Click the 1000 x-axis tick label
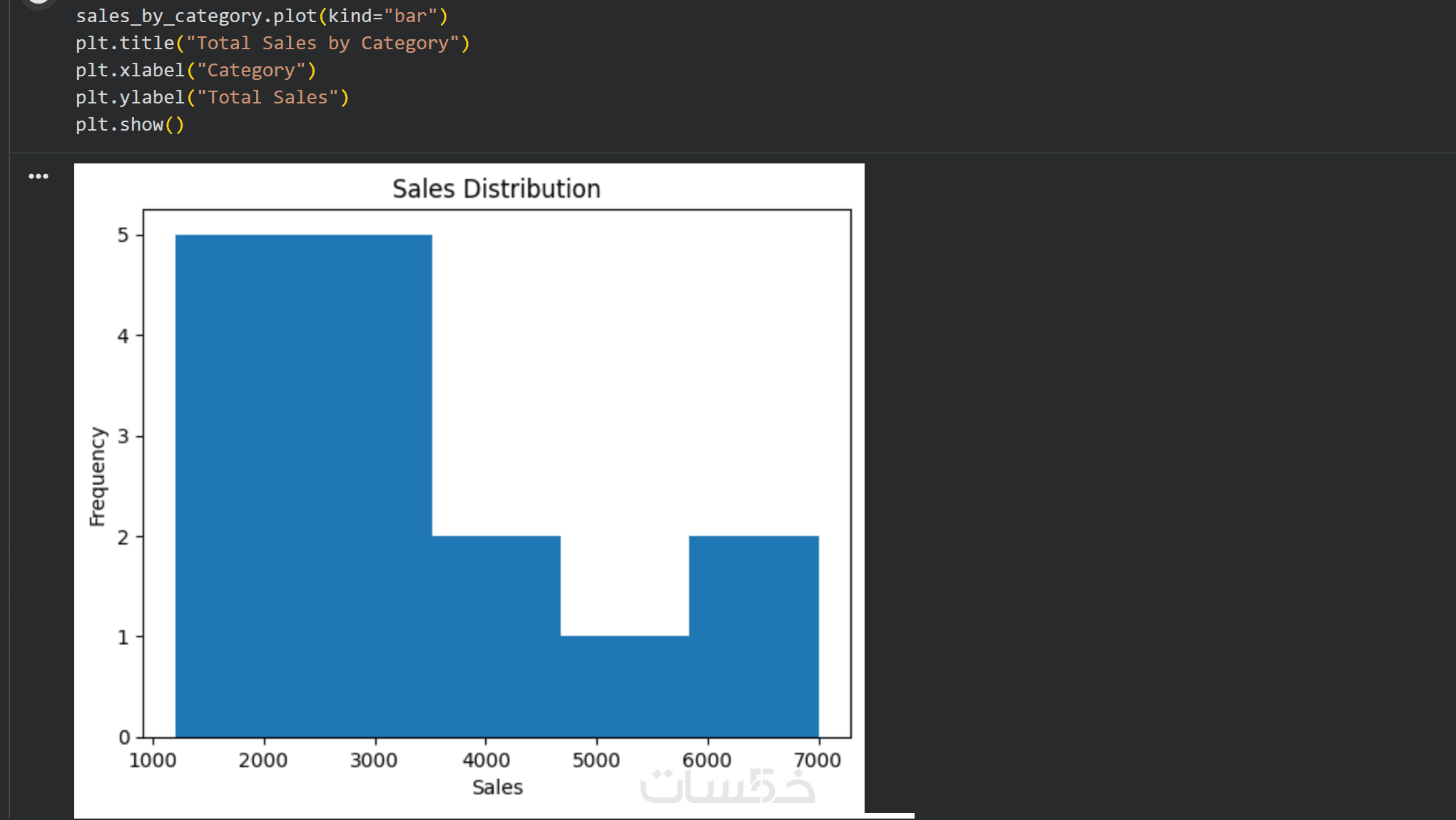Image resolution: width=1456 pixels, height=820 pixels. coord(153,760)
